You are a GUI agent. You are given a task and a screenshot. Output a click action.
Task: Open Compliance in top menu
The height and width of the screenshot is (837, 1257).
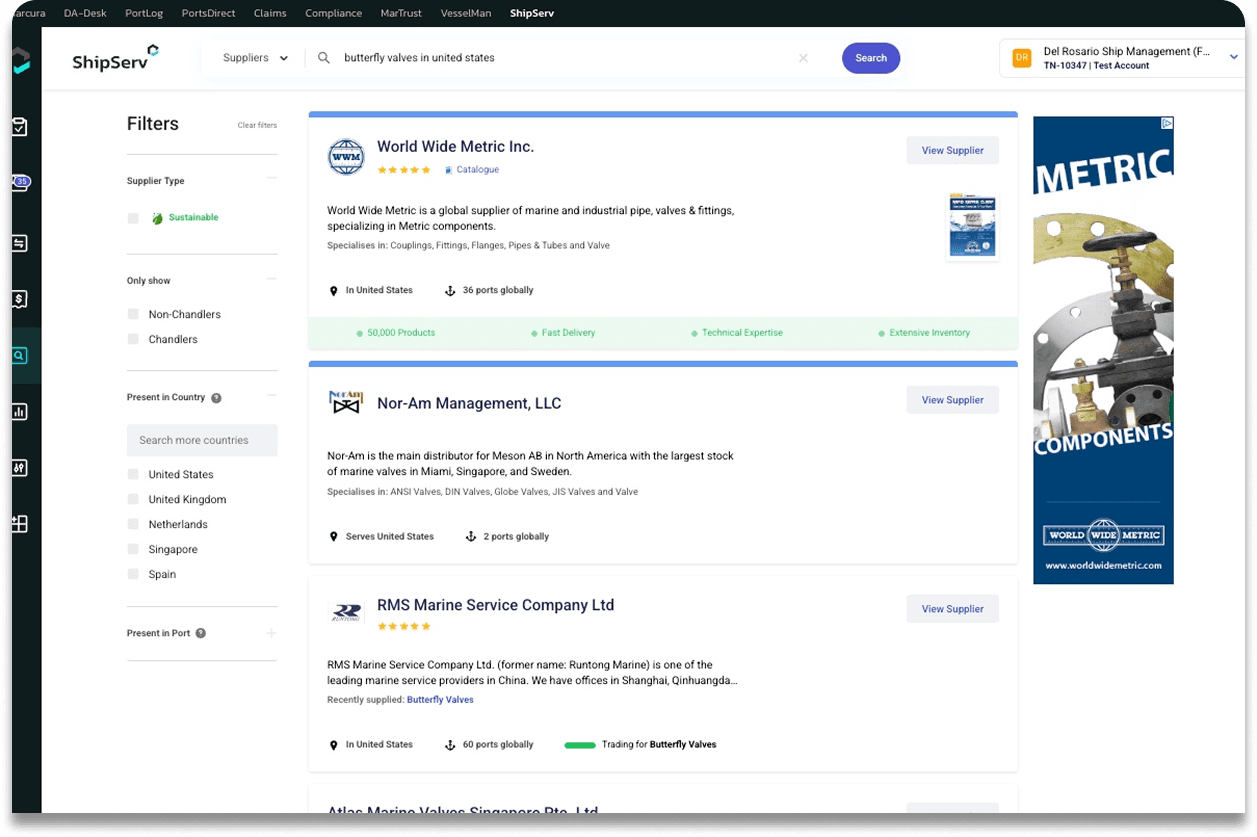tap(333, 13)
